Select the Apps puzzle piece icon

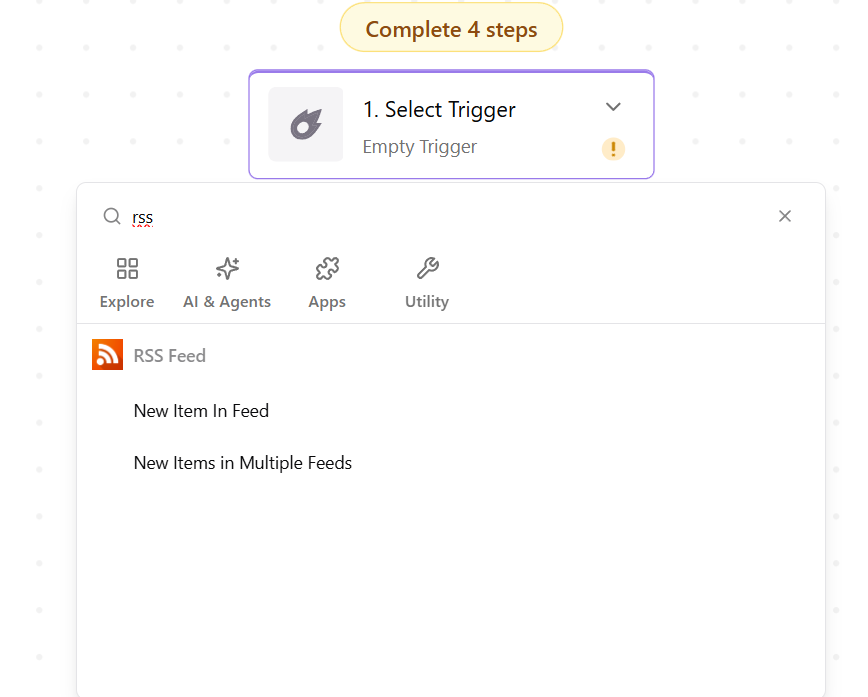(327, 268)
